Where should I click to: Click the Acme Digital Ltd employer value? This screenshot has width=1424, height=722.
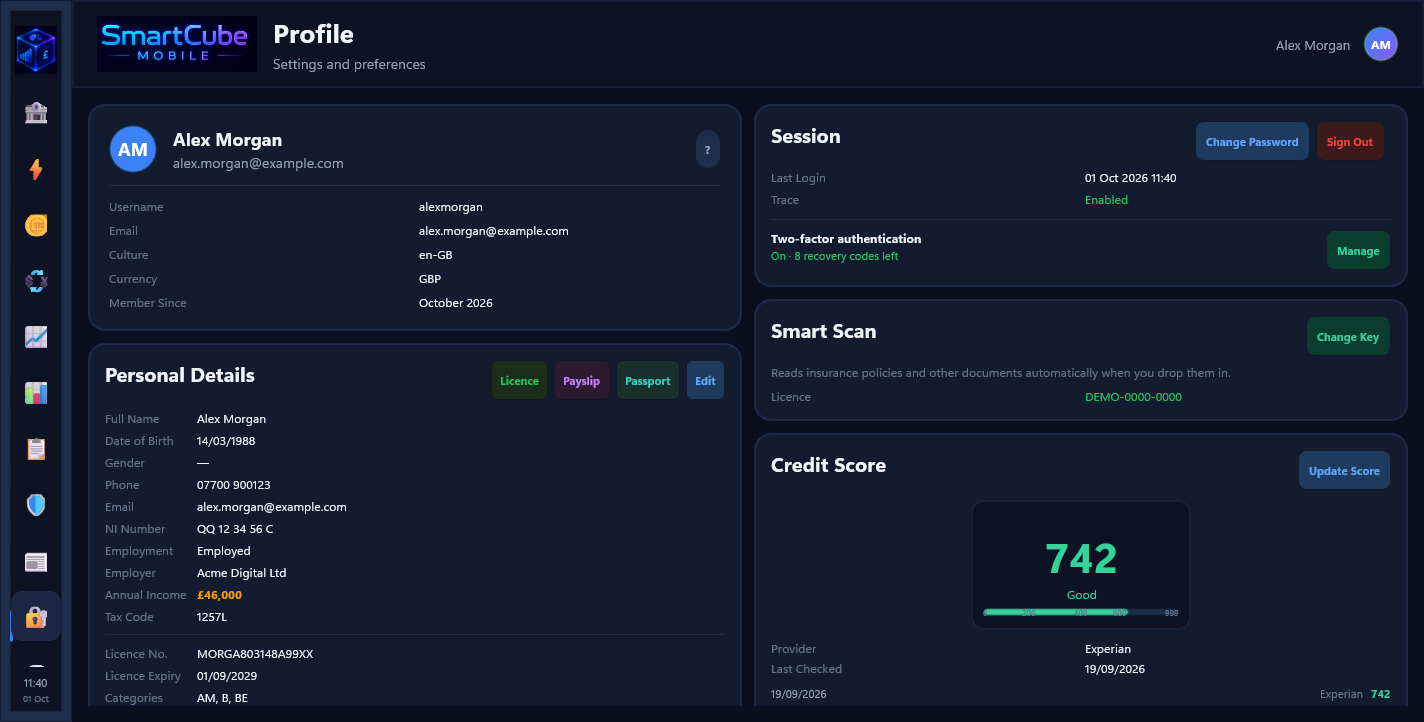coord(242,573)
